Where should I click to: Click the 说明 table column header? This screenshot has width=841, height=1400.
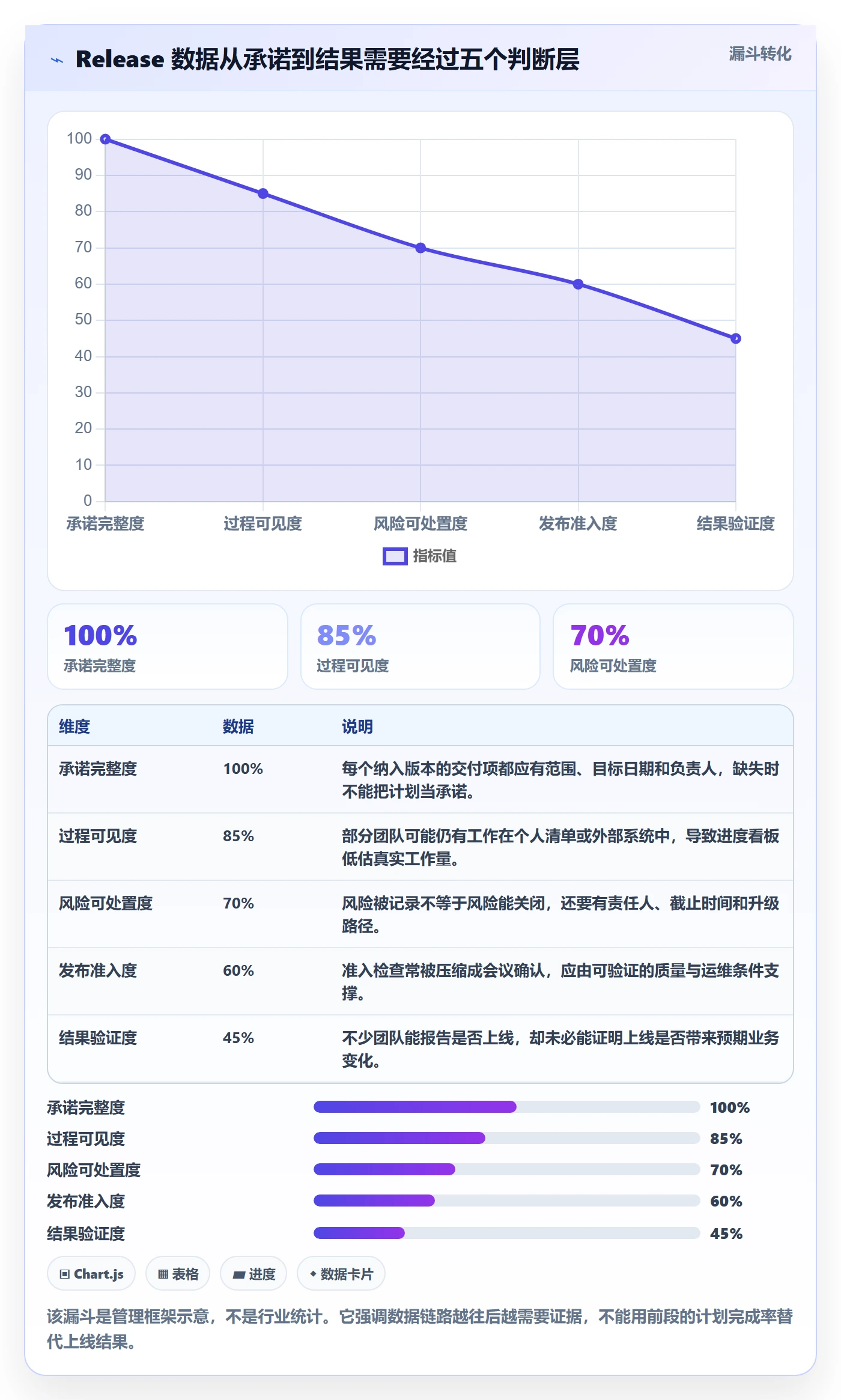point(357,726)
